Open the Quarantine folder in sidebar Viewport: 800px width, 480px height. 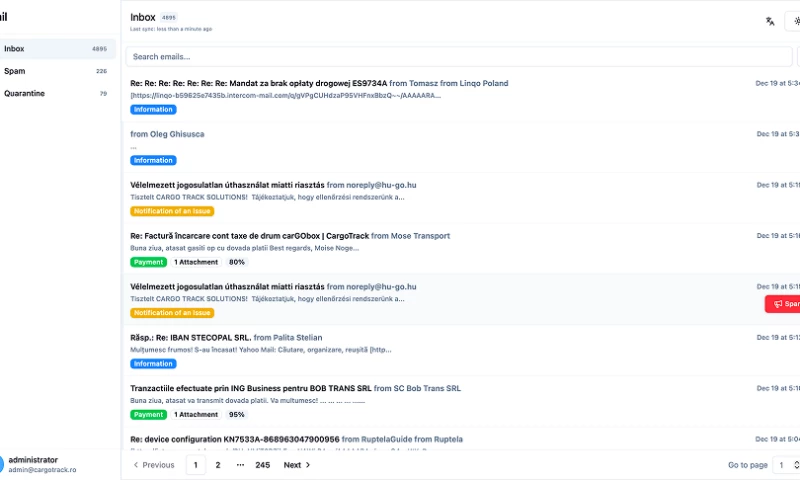click(56, 93)
